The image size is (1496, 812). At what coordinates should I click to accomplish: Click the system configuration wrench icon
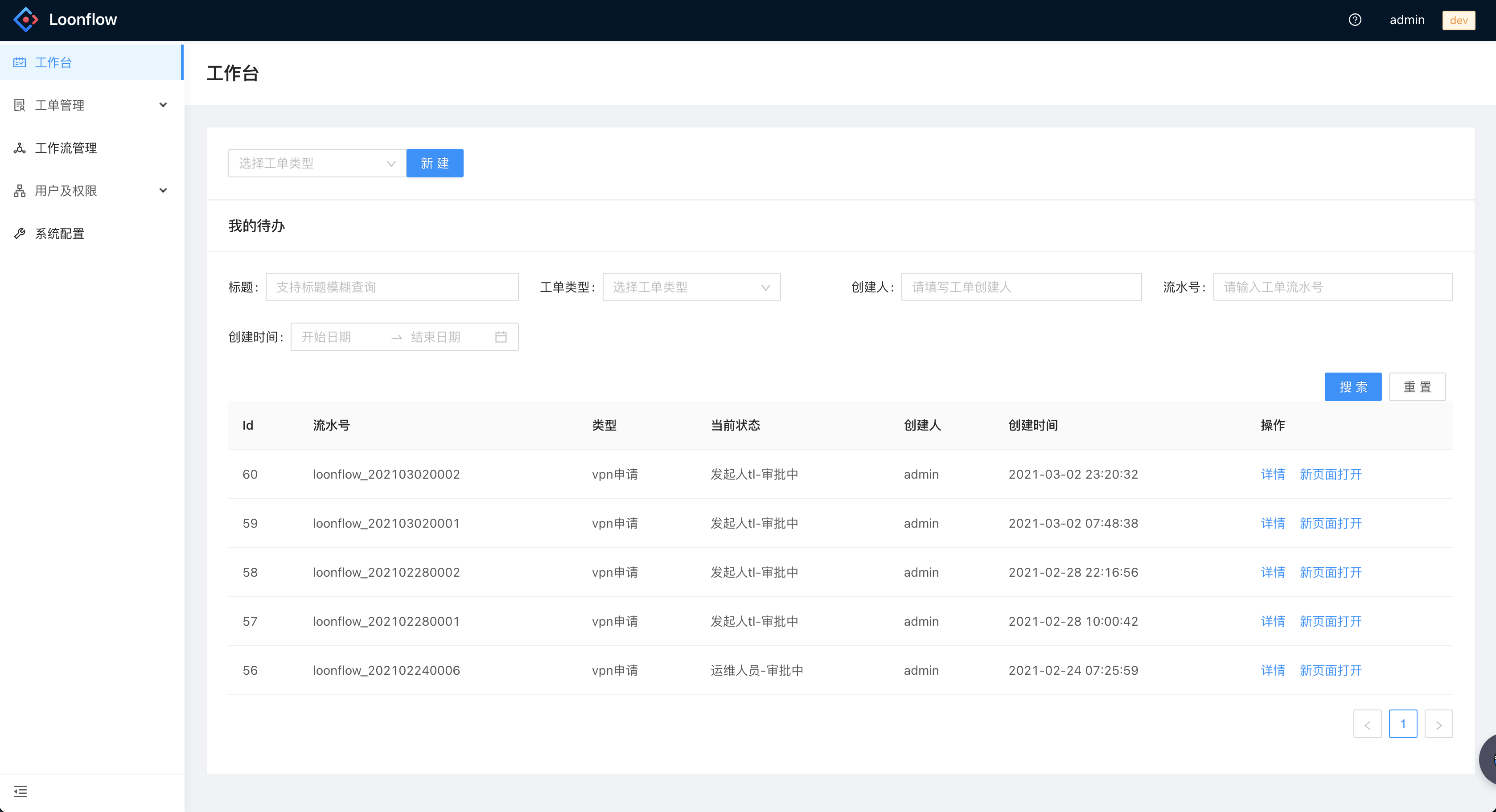[20, 234]
